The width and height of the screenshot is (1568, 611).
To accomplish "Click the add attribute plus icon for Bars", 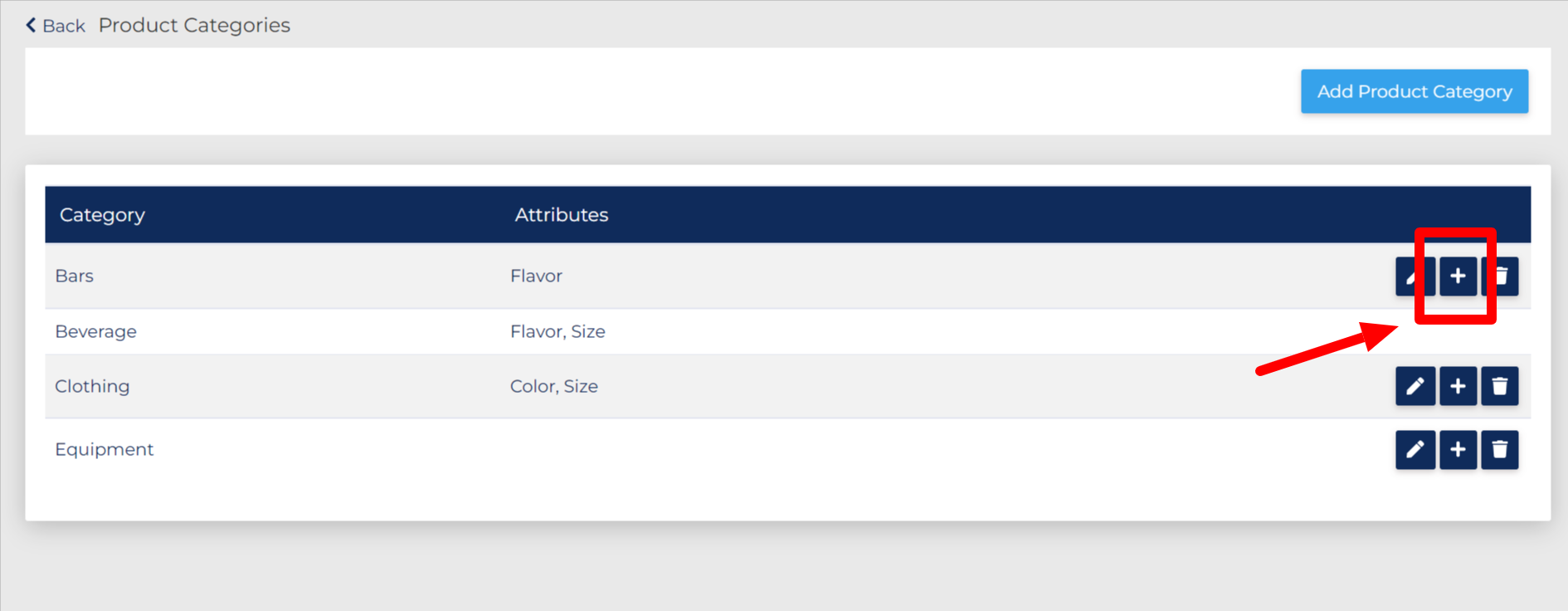I will [x=1458, y=276].
